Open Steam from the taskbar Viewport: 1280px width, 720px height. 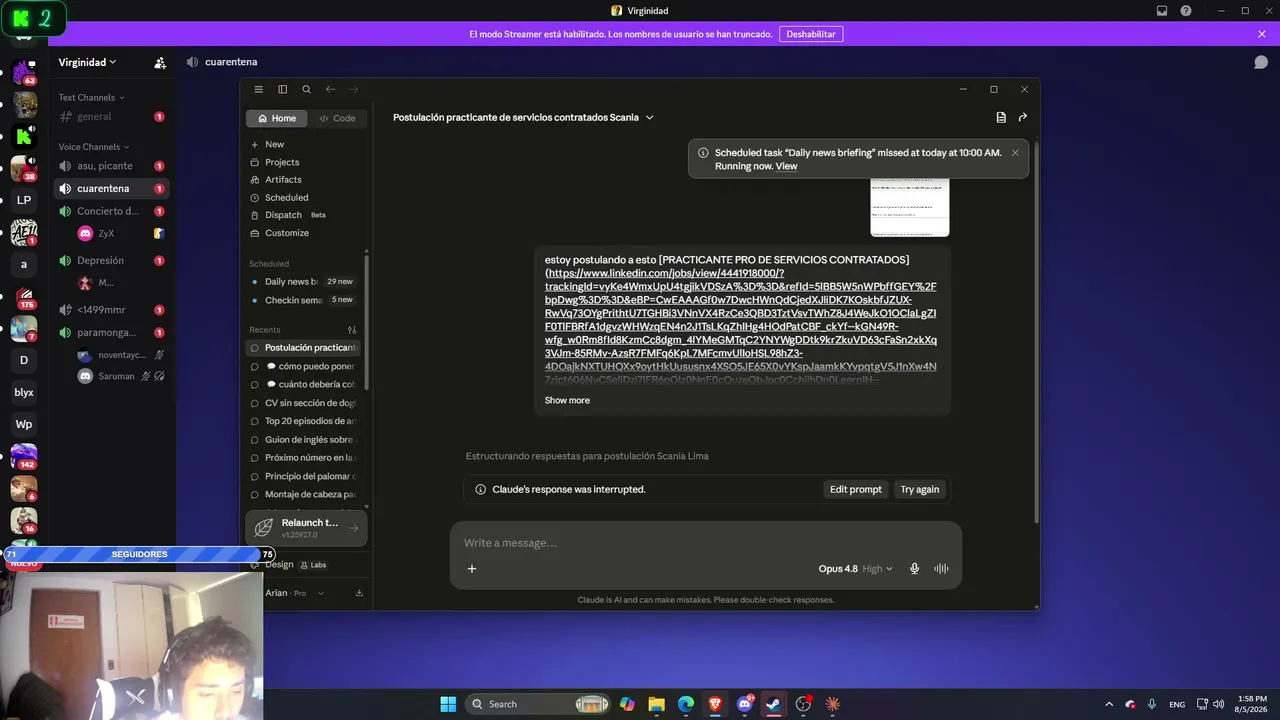pos(773,704)
